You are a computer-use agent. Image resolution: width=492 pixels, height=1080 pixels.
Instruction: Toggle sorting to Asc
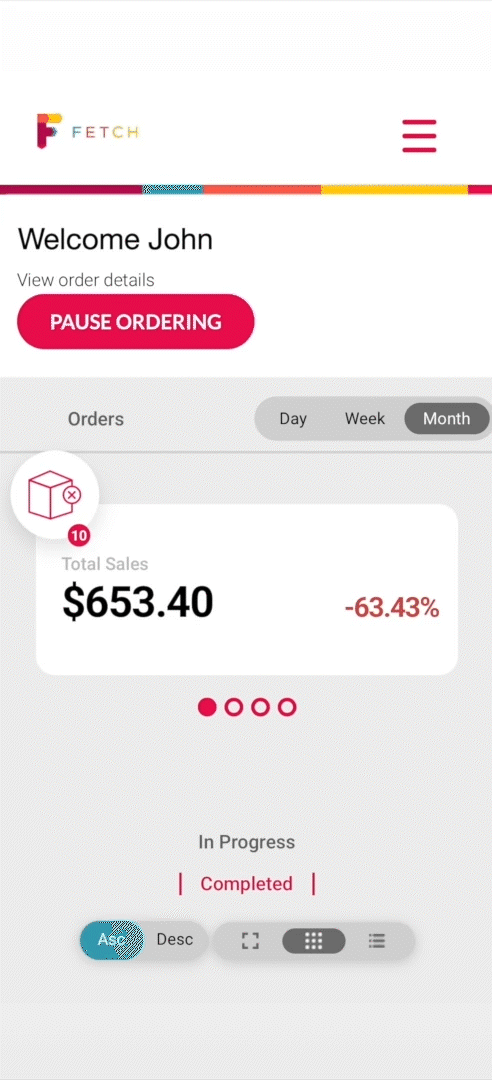(112, 940)
